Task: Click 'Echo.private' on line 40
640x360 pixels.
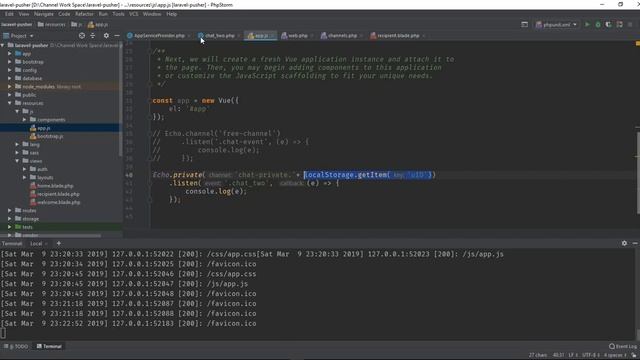Action: [x=177, y=175]
